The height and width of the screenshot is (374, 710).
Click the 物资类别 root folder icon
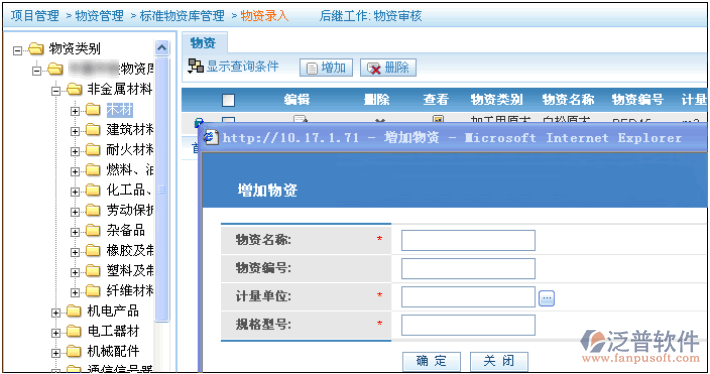[x=36, y=48]
